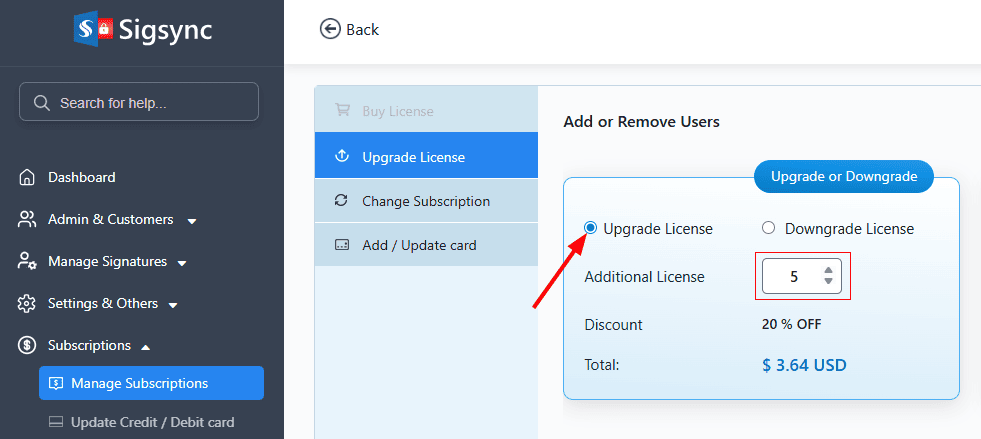The image size is (981, 439).
Task: Expand the Manage Signatures dropdown arrow
Action: coord(182,262)
